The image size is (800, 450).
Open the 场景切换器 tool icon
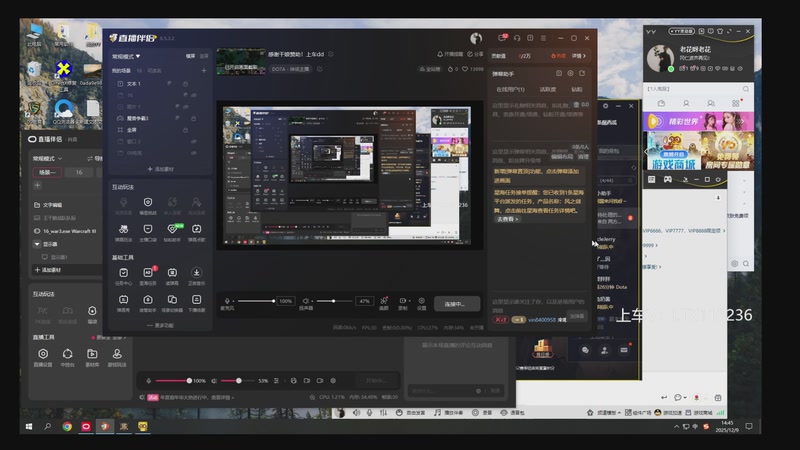[172, 299]
